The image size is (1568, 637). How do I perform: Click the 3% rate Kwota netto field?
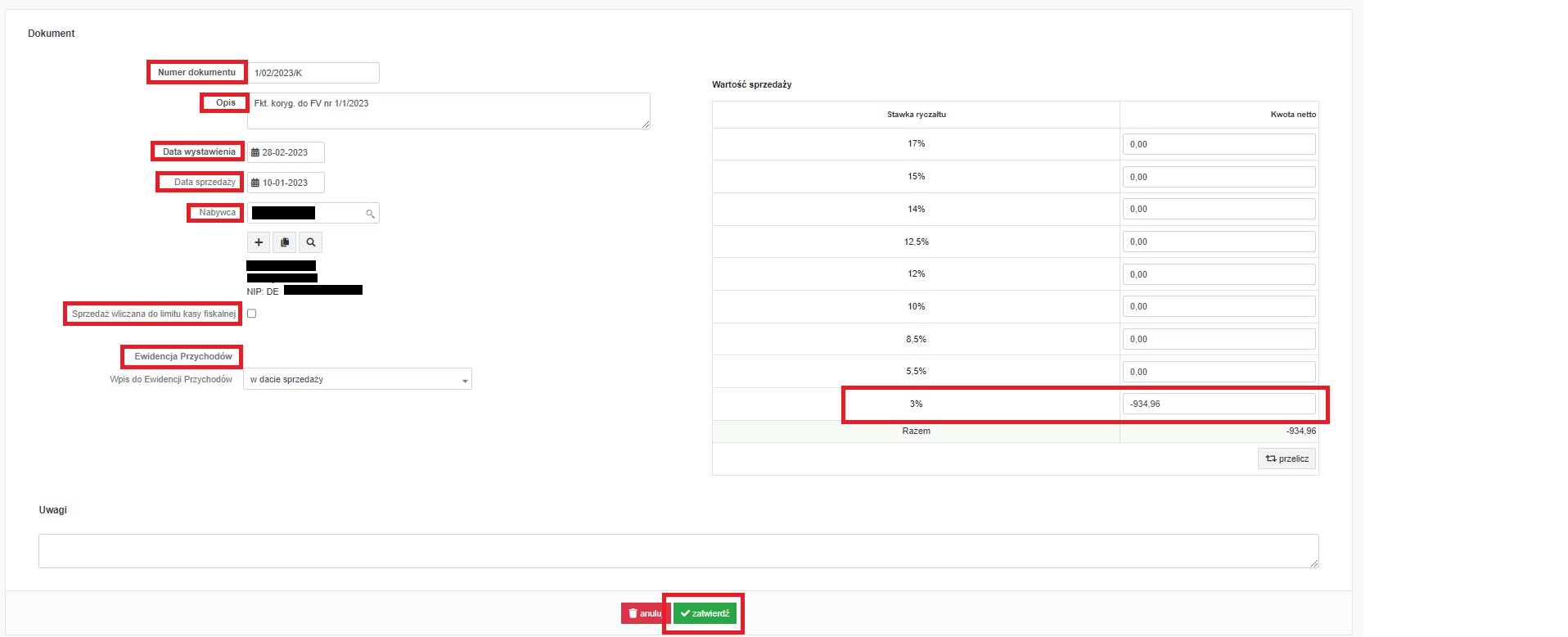pos(1219,404)
